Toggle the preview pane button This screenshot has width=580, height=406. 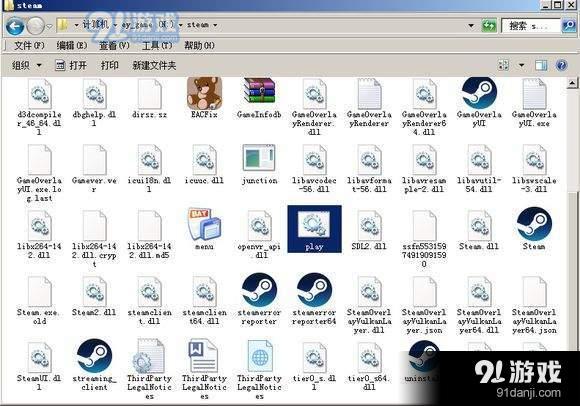point(541,65)
